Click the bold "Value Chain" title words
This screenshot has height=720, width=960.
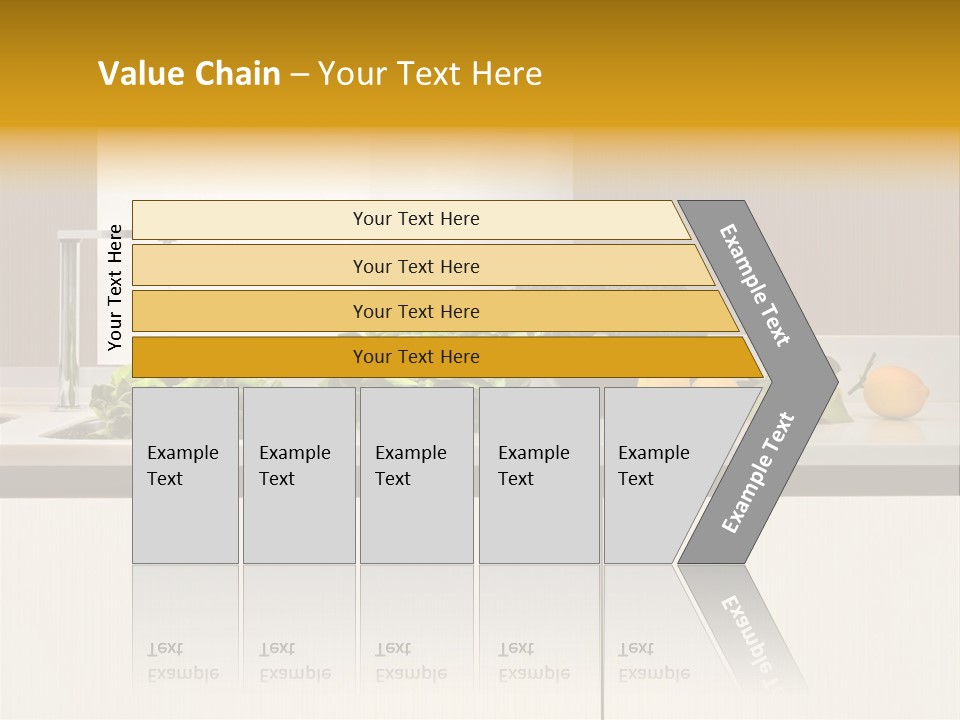click(x=189, y=74)
